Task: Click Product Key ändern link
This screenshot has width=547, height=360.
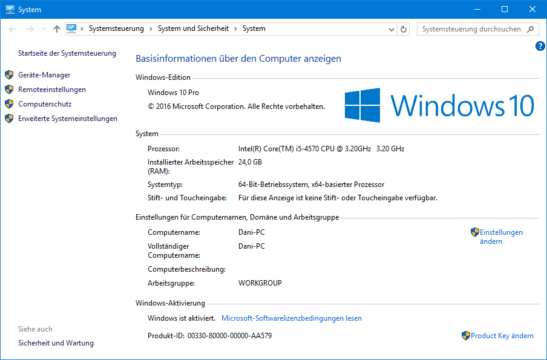Action: 502,336
